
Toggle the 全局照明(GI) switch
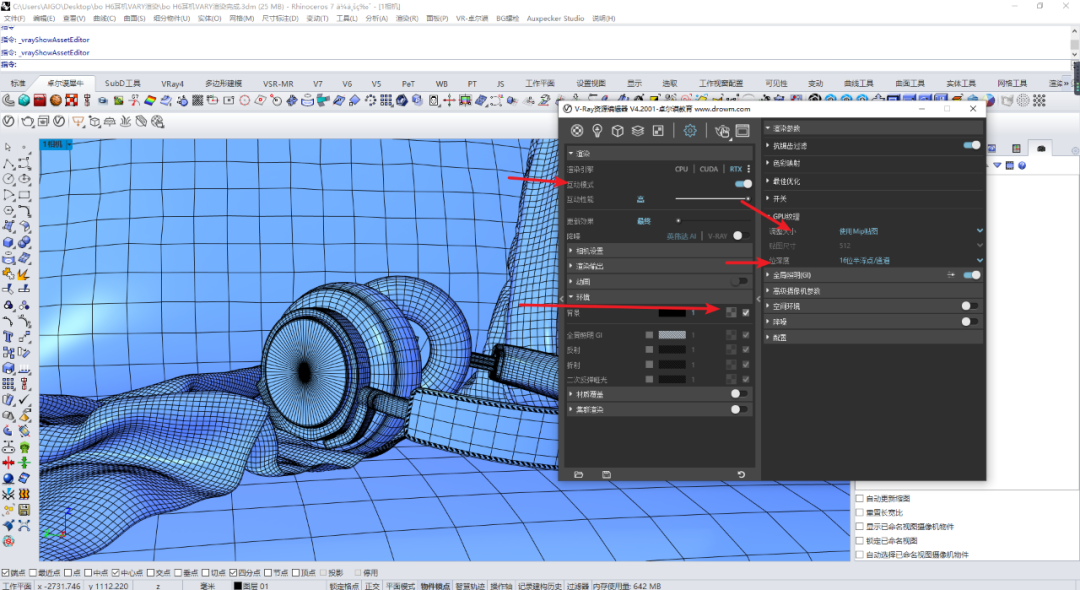click(972, 275)
